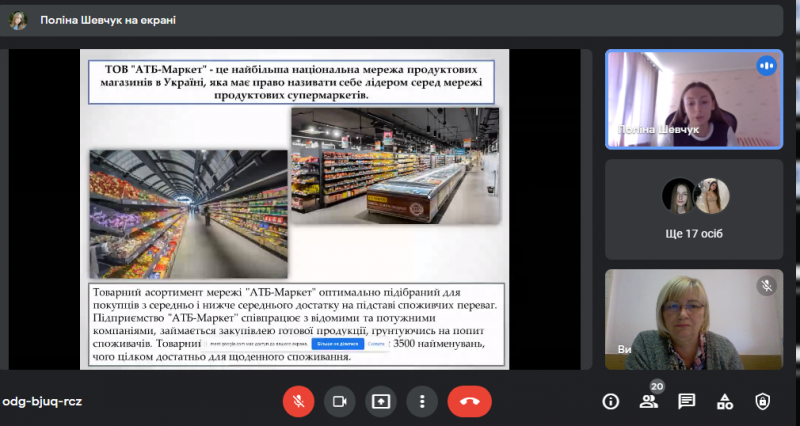
Task: Open meeting details info icon
Action: [x=610, y=402]
